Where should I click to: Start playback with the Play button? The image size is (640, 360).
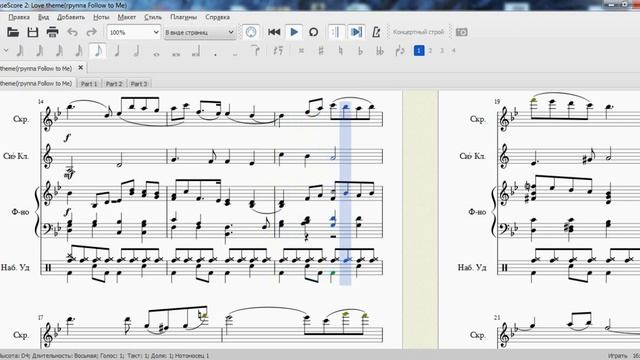(x=293, y=32)
